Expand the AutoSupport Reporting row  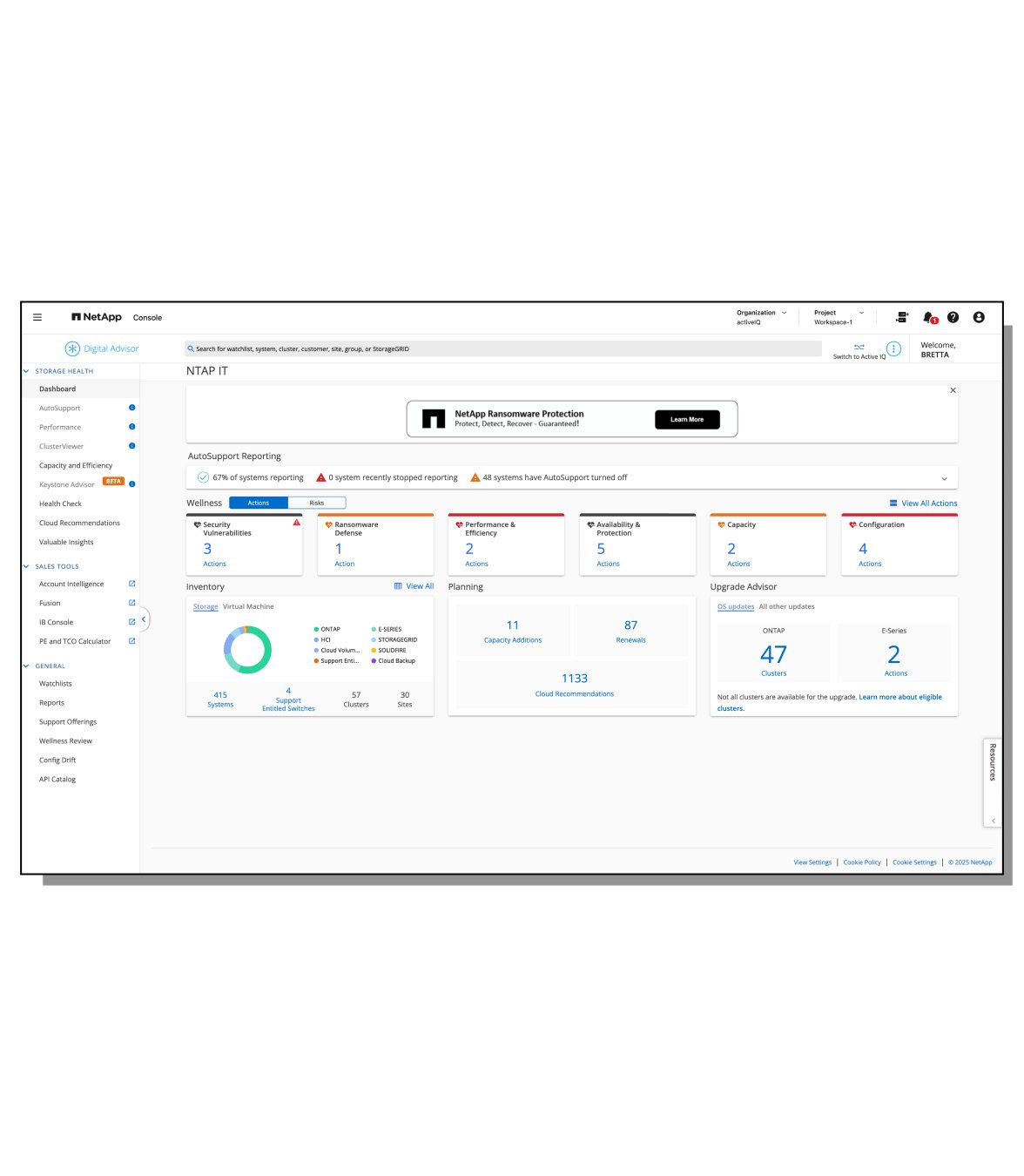(x=945, y=478)
